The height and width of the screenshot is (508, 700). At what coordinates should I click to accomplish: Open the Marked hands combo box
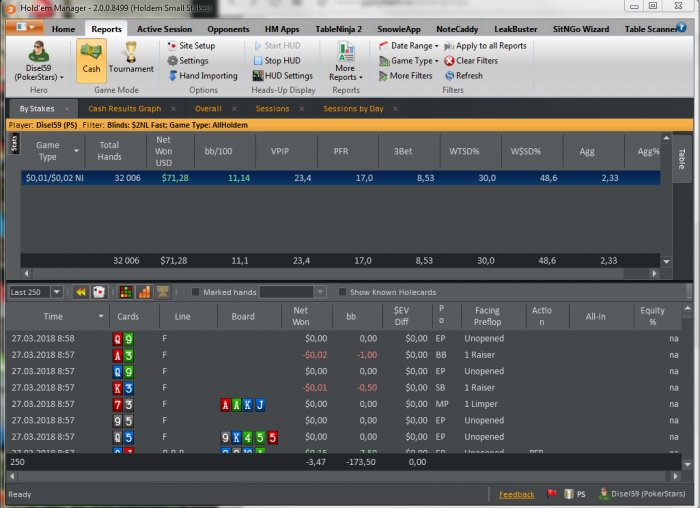[x=293, y=292]
